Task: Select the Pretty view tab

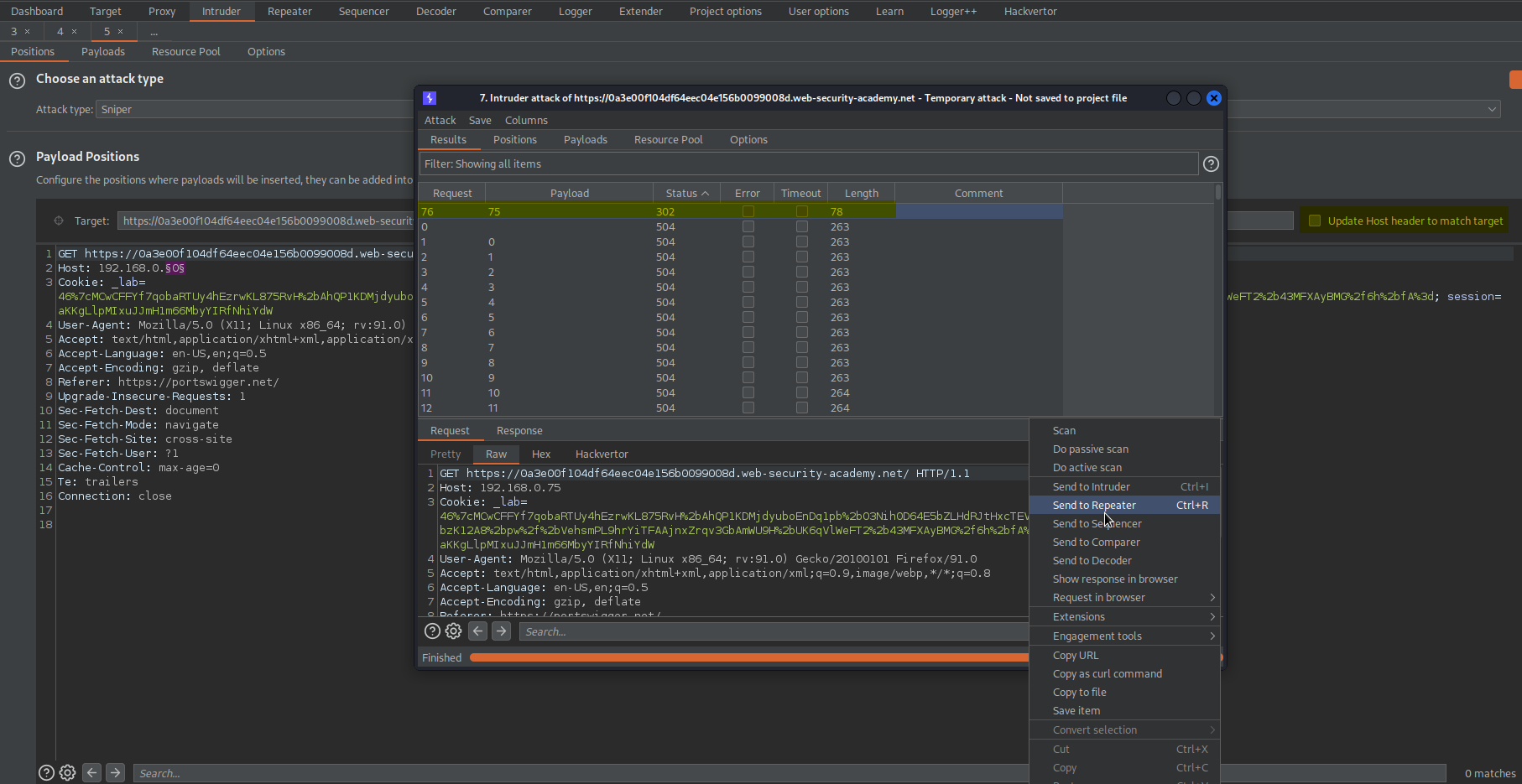Action: point(446,454)
